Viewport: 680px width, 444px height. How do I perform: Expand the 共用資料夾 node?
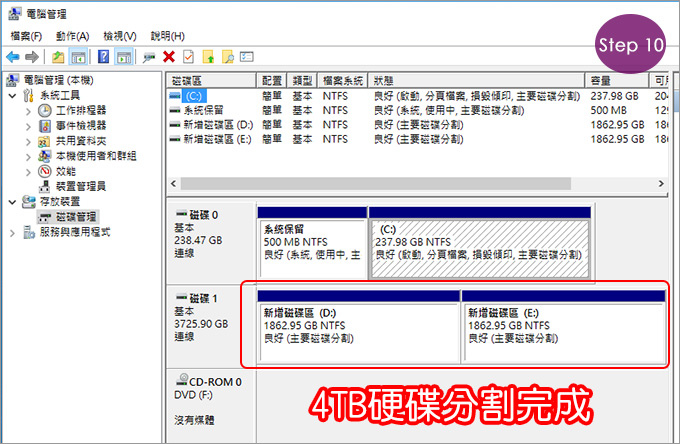tap(28, 141)
